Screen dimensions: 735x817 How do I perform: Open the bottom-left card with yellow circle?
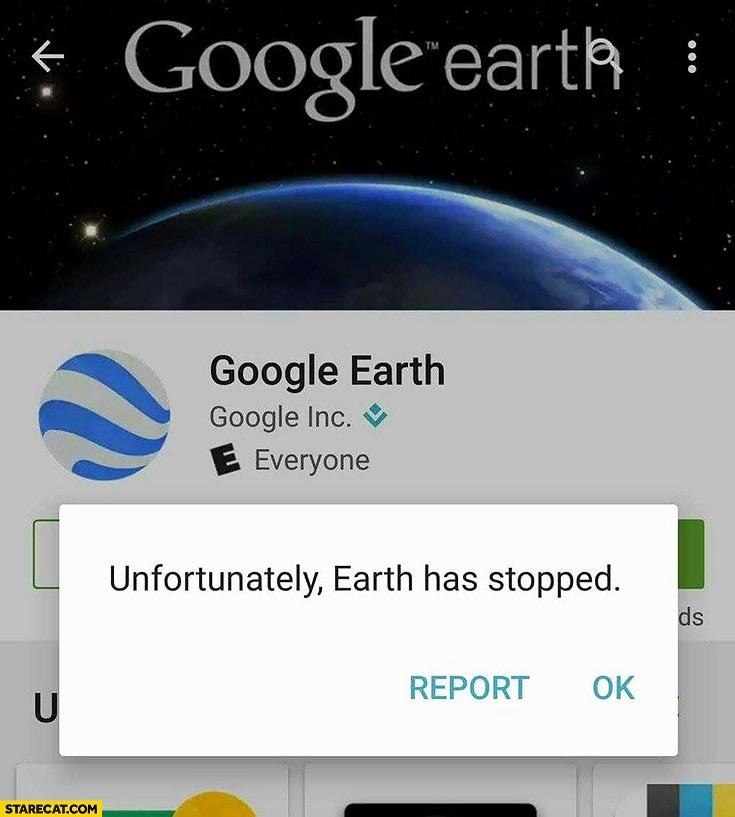(x=152, y=790)
